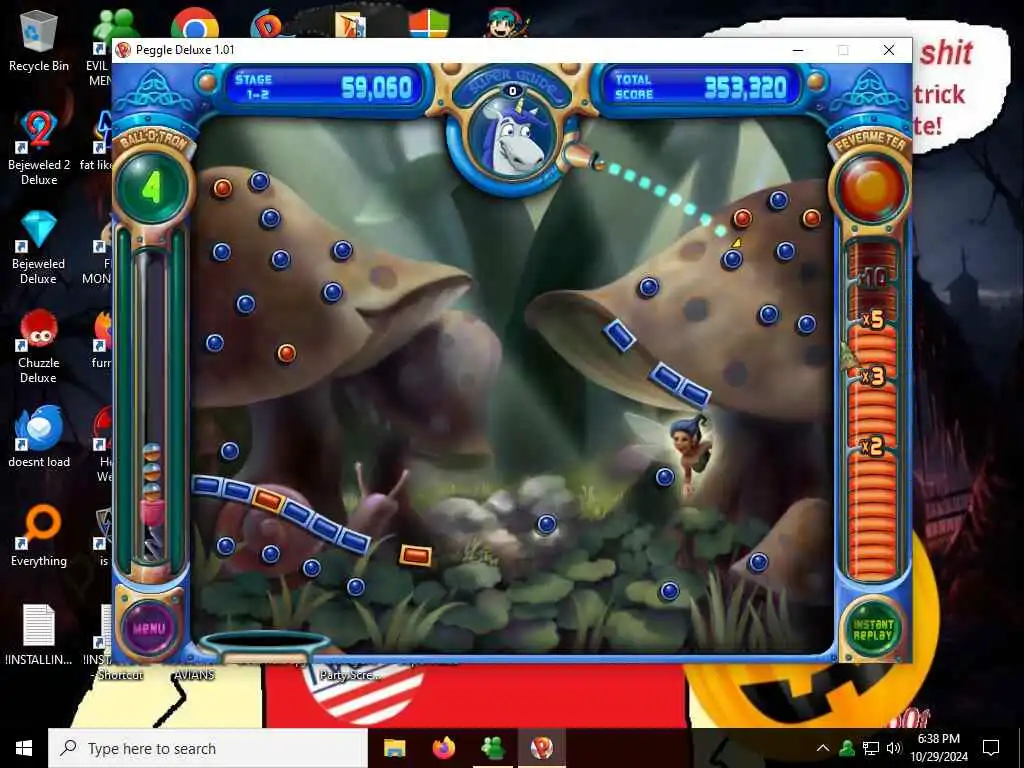Close the Peggle Deluxe window
Viewport: 1024px width, 768px height.
pos(889,50)
